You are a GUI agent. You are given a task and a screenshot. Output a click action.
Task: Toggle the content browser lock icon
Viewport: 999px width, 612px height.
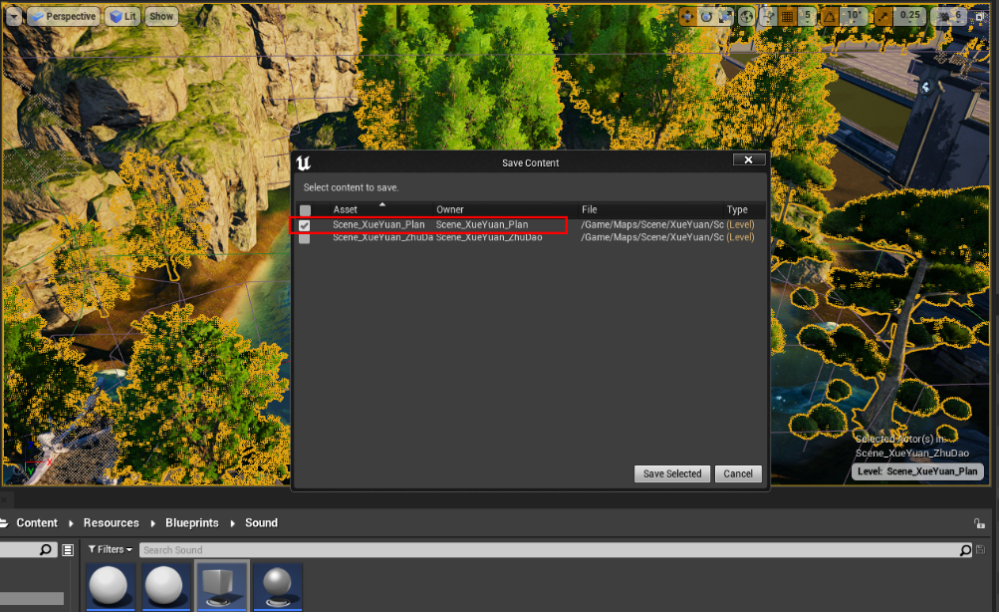(979, 523)
